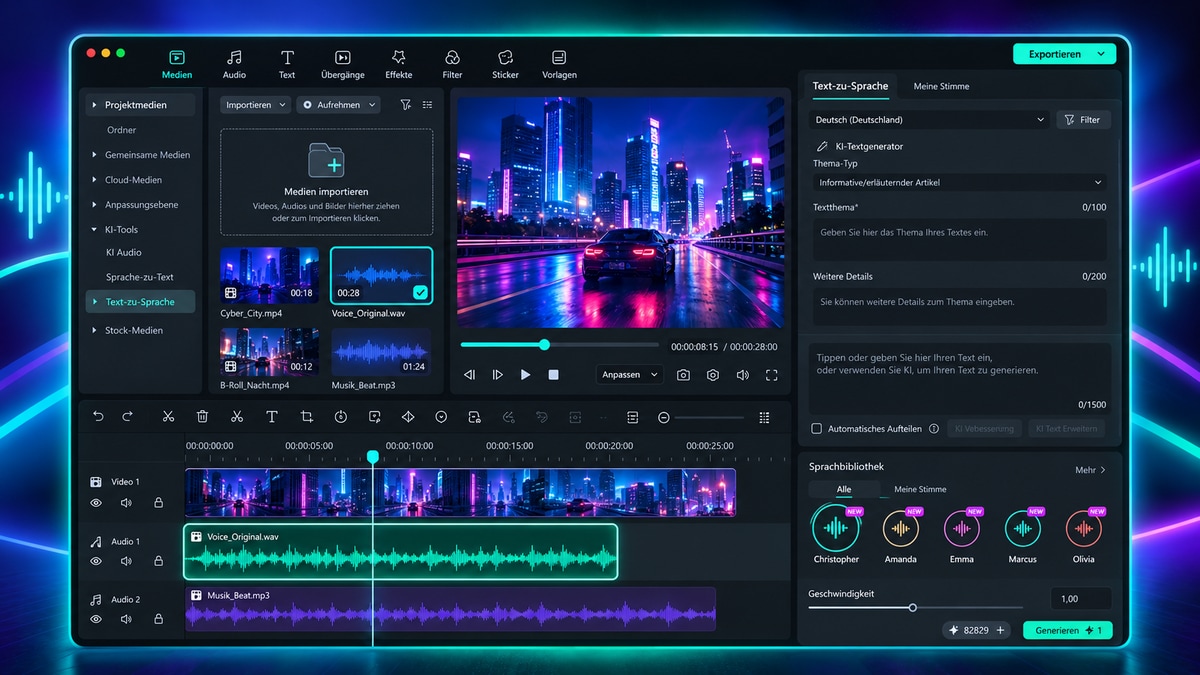Click the grid dots icon at timeline toolbar end
Screen dimensions: 1200x675
(764, 417)
